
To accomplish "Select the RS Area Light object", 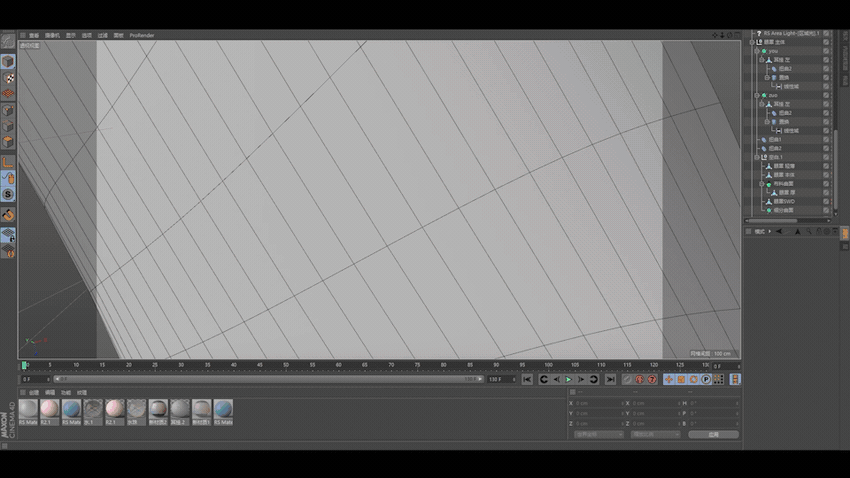I will tap(791, 34).
